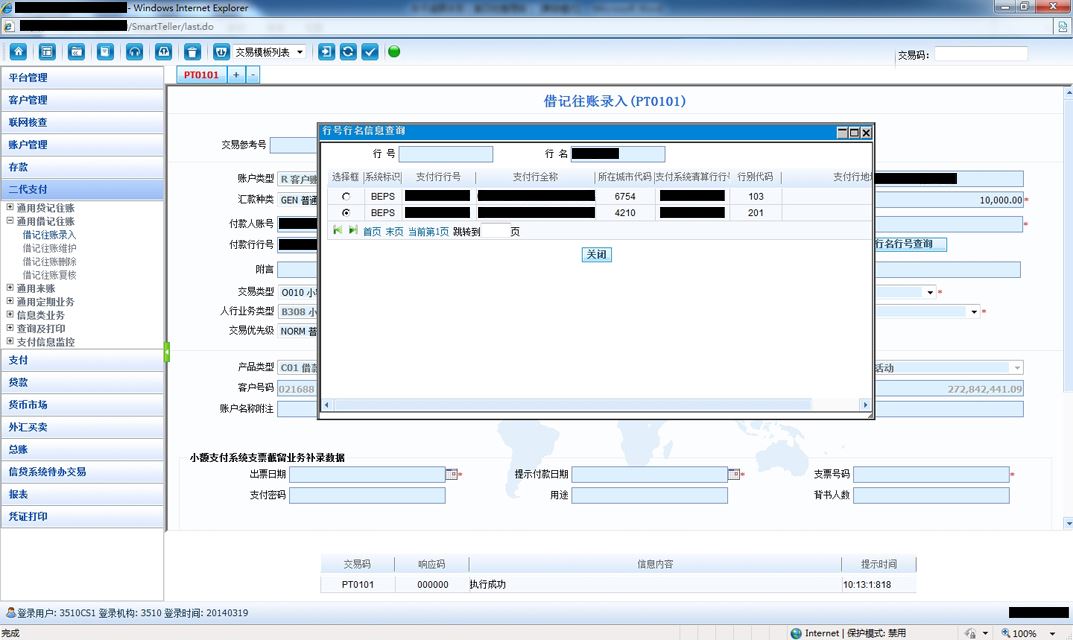Select radio button for row with city code 4210
The height and width of the screenshot is (640, 1073).
point(346,213)
